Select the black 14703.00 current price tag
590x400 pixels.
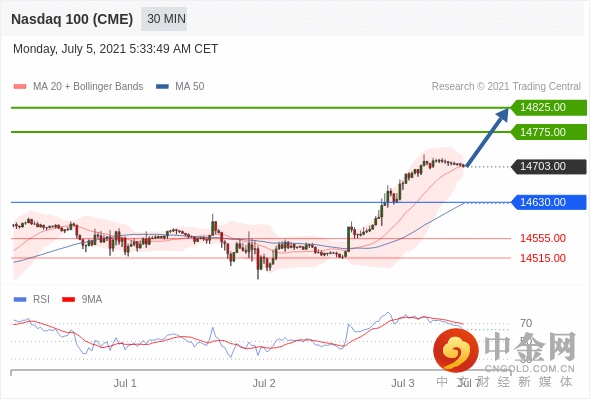coord(549,166)
